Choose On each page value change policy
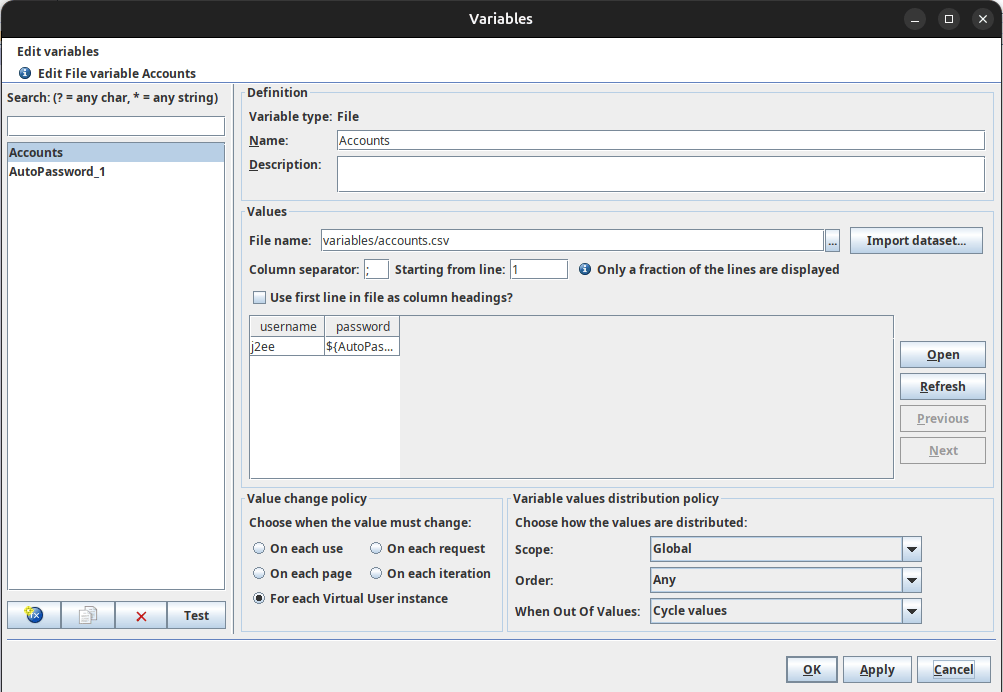 (259, 573)
